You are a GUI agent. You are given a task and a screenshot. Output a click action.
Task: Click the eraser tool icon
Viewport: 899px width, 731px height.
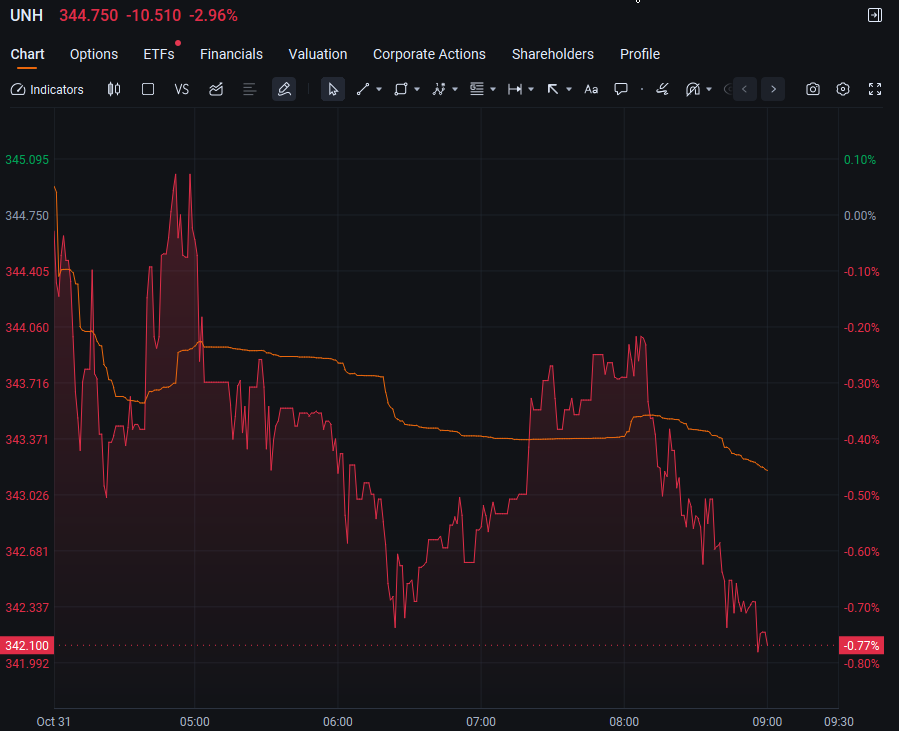tap(663, 89)
